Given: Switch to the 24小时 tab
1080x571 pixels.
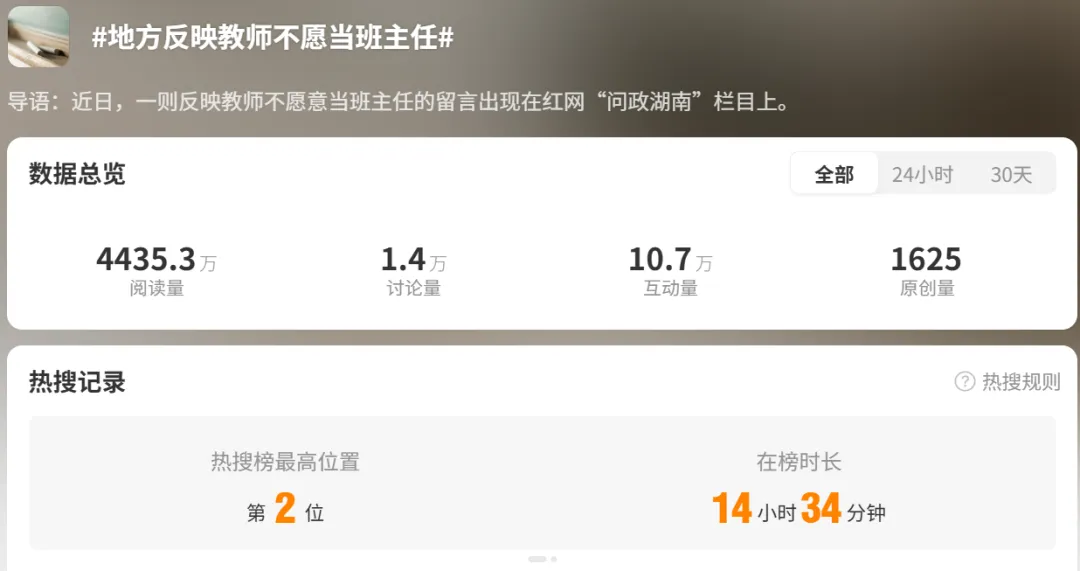Looking at the screenshot, I should (922, 174).
